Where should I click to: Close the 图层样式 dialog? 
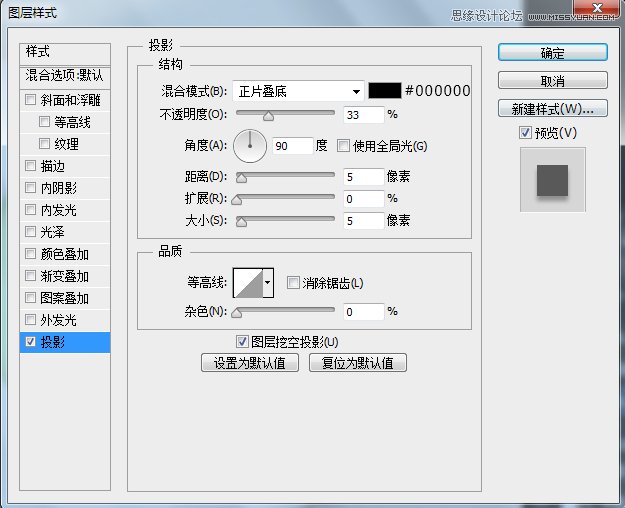597,8
